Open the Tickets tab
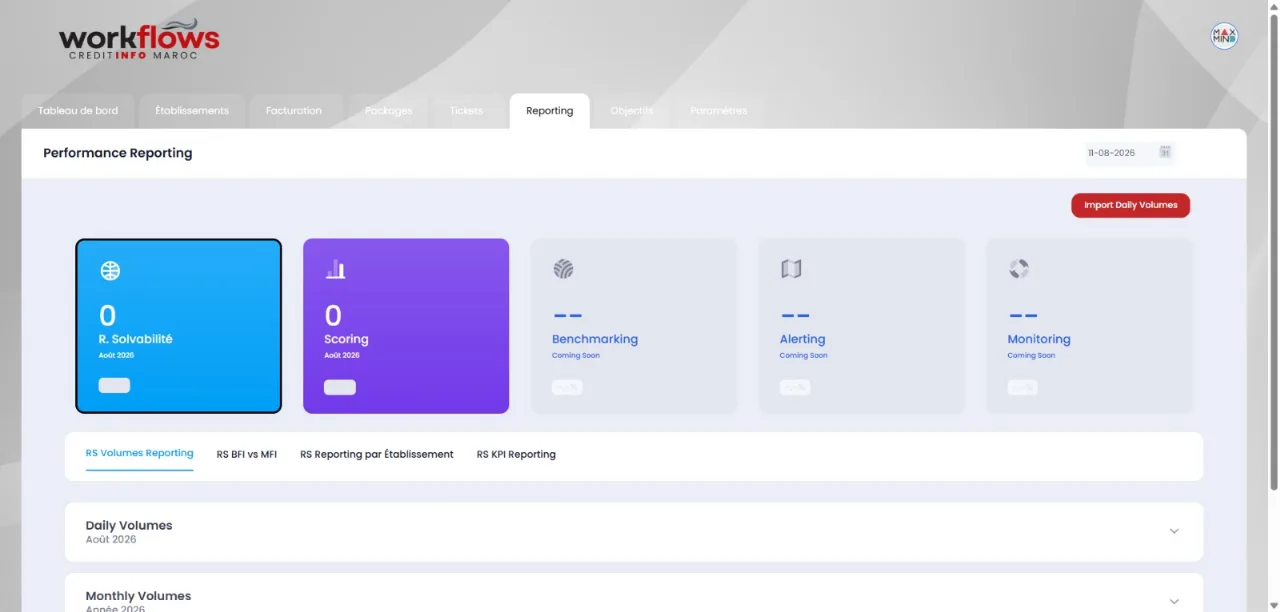Screen dimensions: 1280x612 point(466,111)
